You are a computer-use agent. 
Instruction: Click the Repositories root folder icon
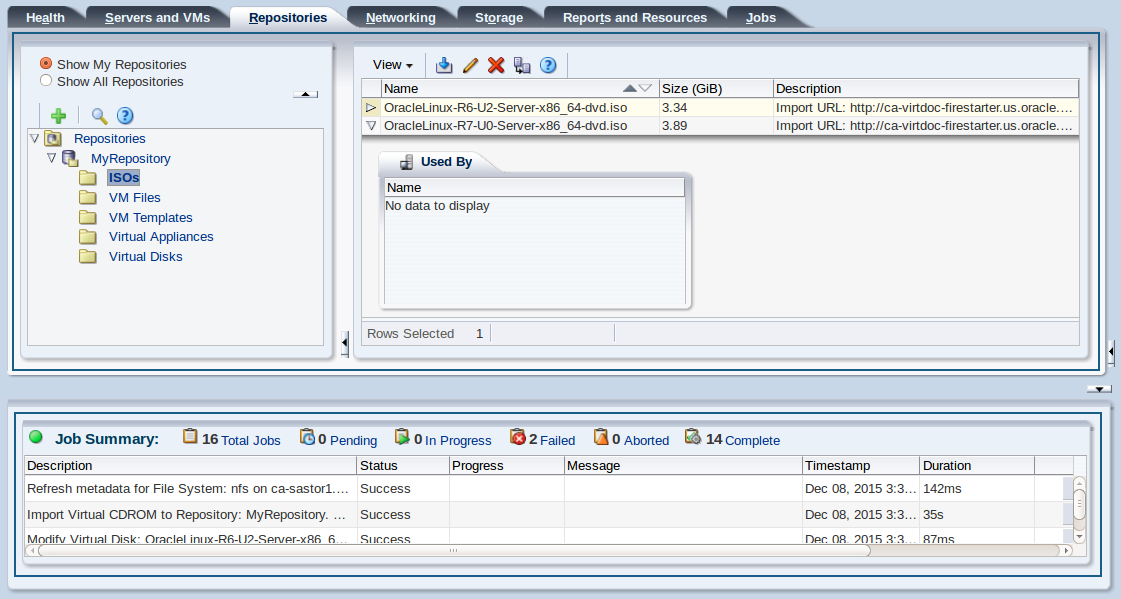pyautogui.click(x=53, y=139)
